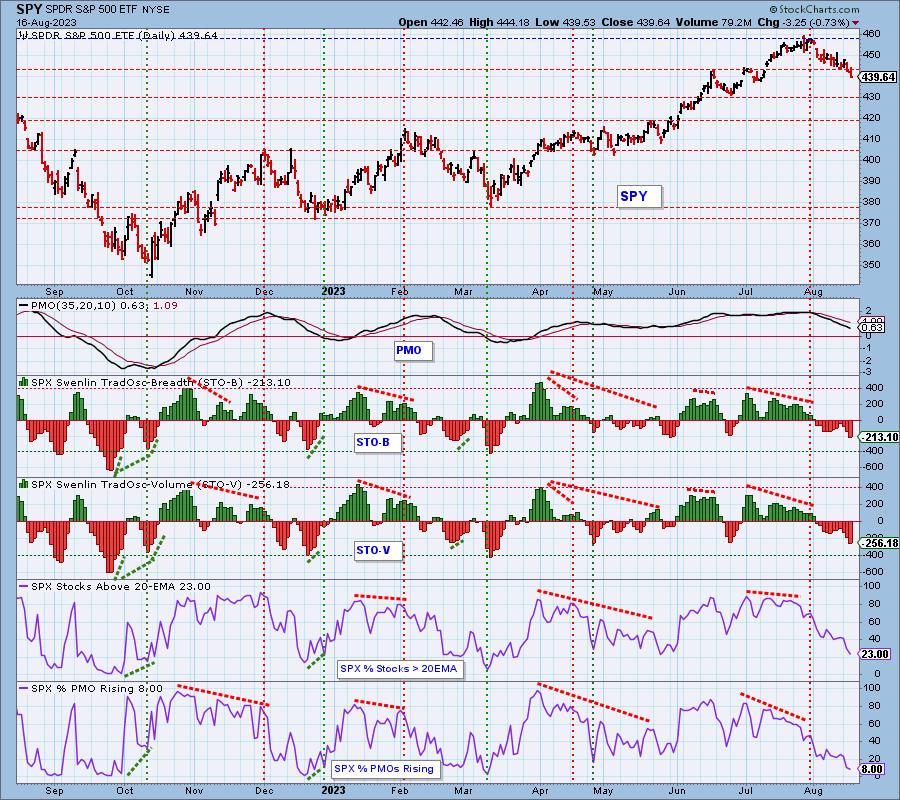
Task: Click the STO-B histogram icon in legend
Action: 24,382
